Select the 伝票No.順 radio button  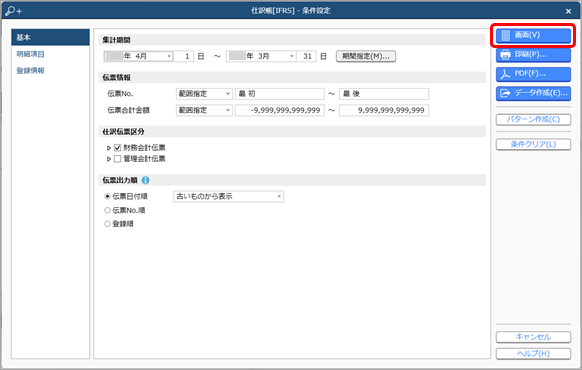(x=107, y=210)
